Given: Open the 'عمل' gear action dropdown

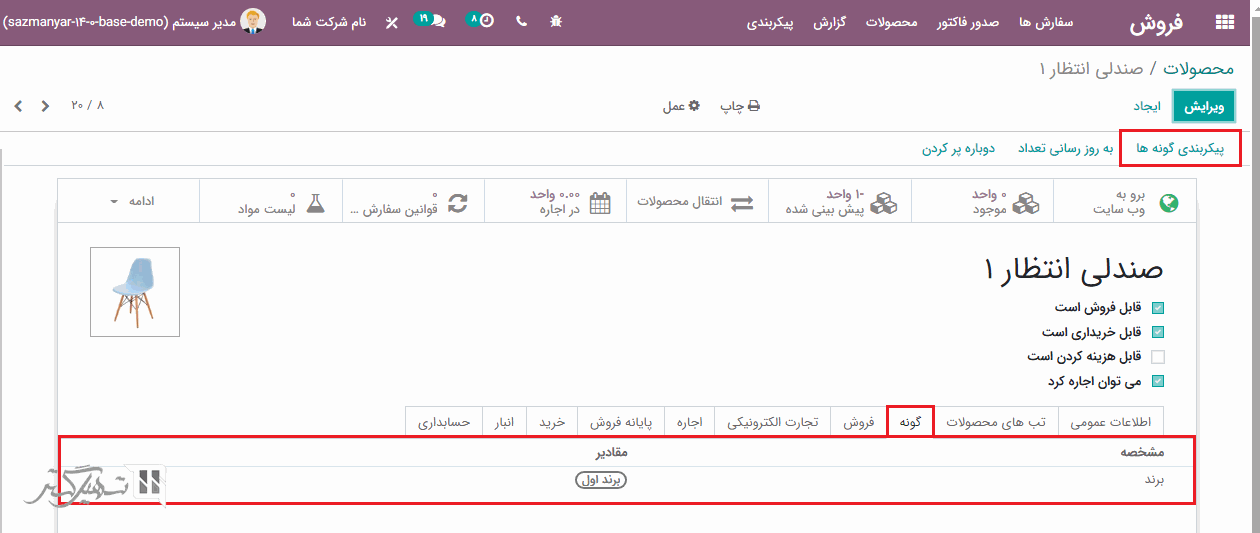Looking at the screenshot, I should point(680,106).
